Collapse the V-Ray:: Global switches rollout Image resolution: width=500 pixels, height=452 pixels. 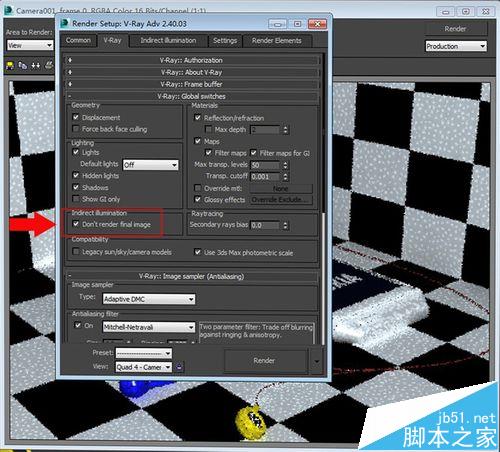[x=192, y=96]
